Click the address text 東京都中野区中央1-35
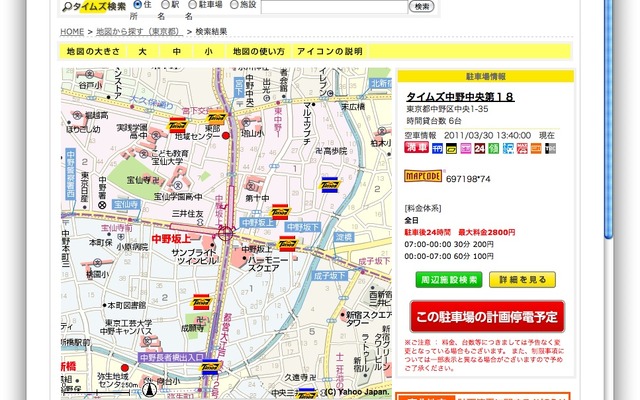This screenshot has height=400, width=640. [447, 109]
